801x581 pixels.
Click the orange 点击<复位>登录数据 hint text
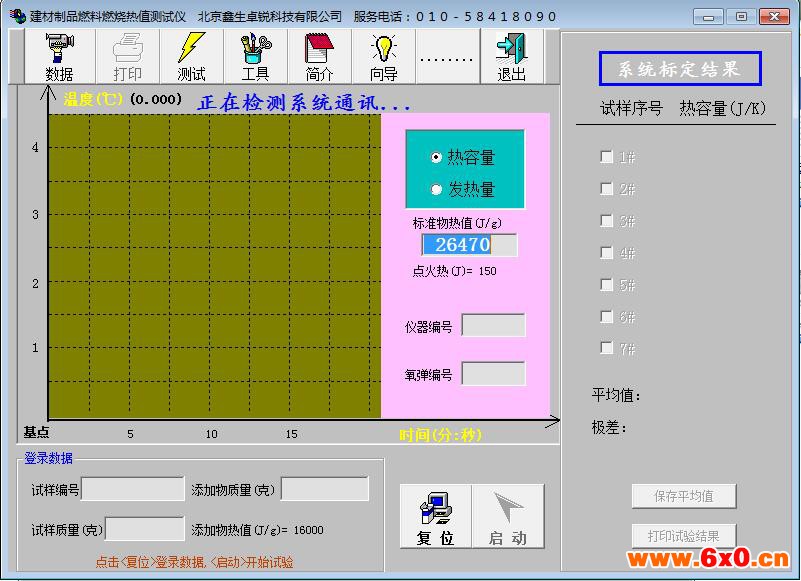click(195, 562)
